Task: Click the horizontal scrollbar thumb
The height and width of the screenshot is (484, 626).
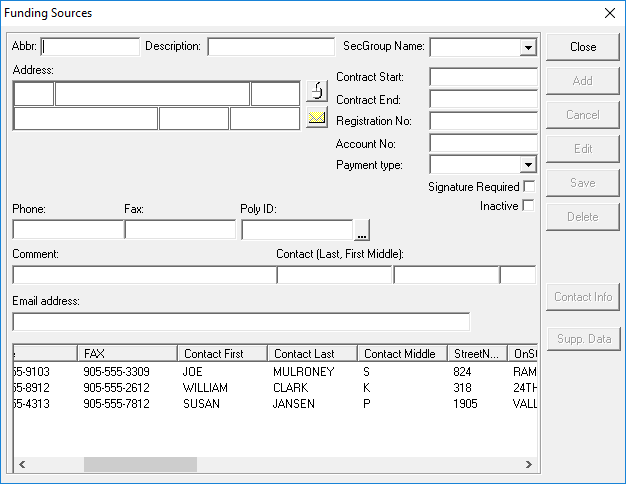Action: point(140,464)
